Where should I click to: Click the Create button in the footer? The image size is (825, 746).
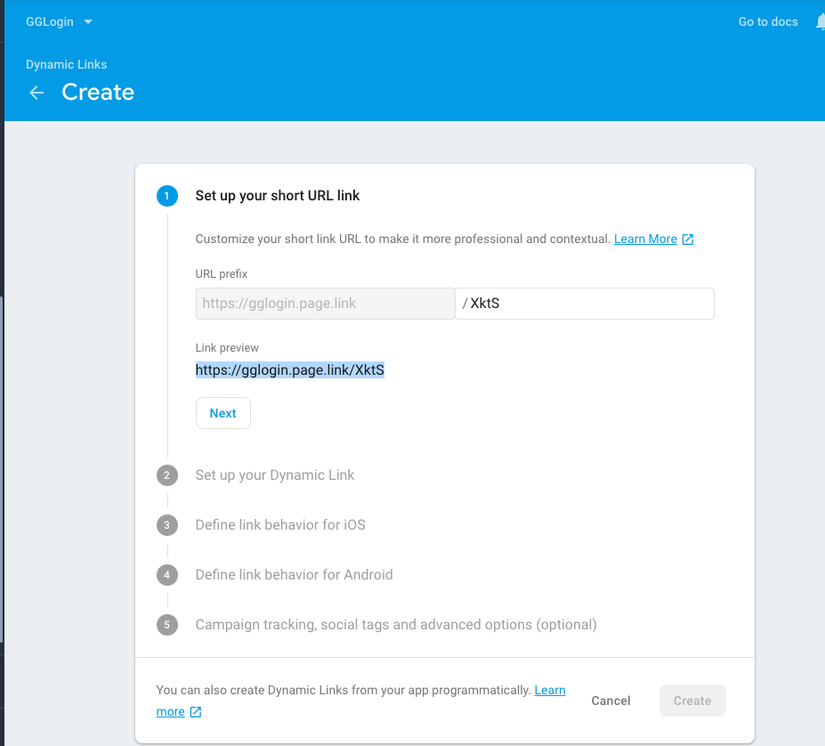(692, 701)
